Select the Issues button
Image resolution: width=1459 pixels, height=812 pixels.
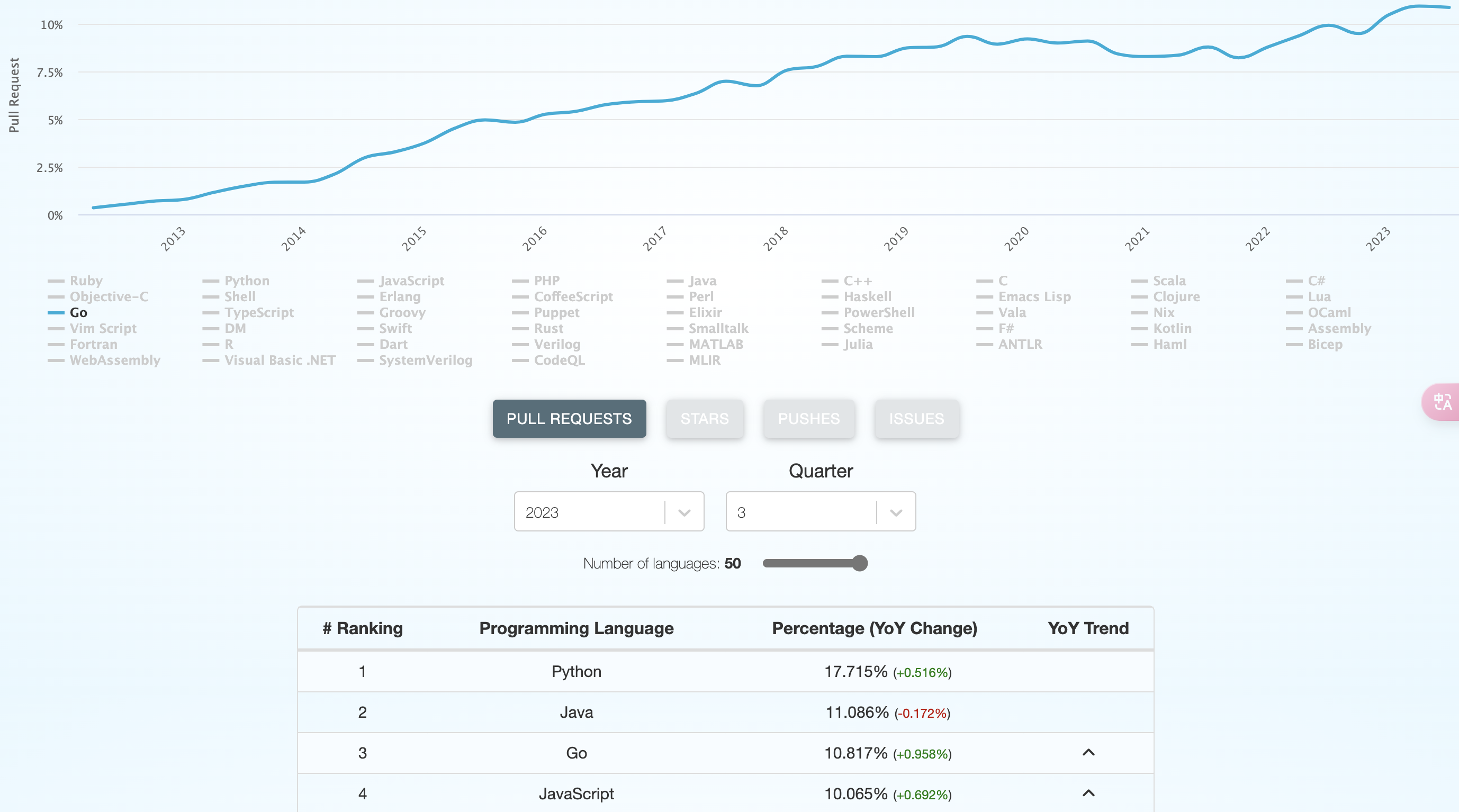point(916,419)
